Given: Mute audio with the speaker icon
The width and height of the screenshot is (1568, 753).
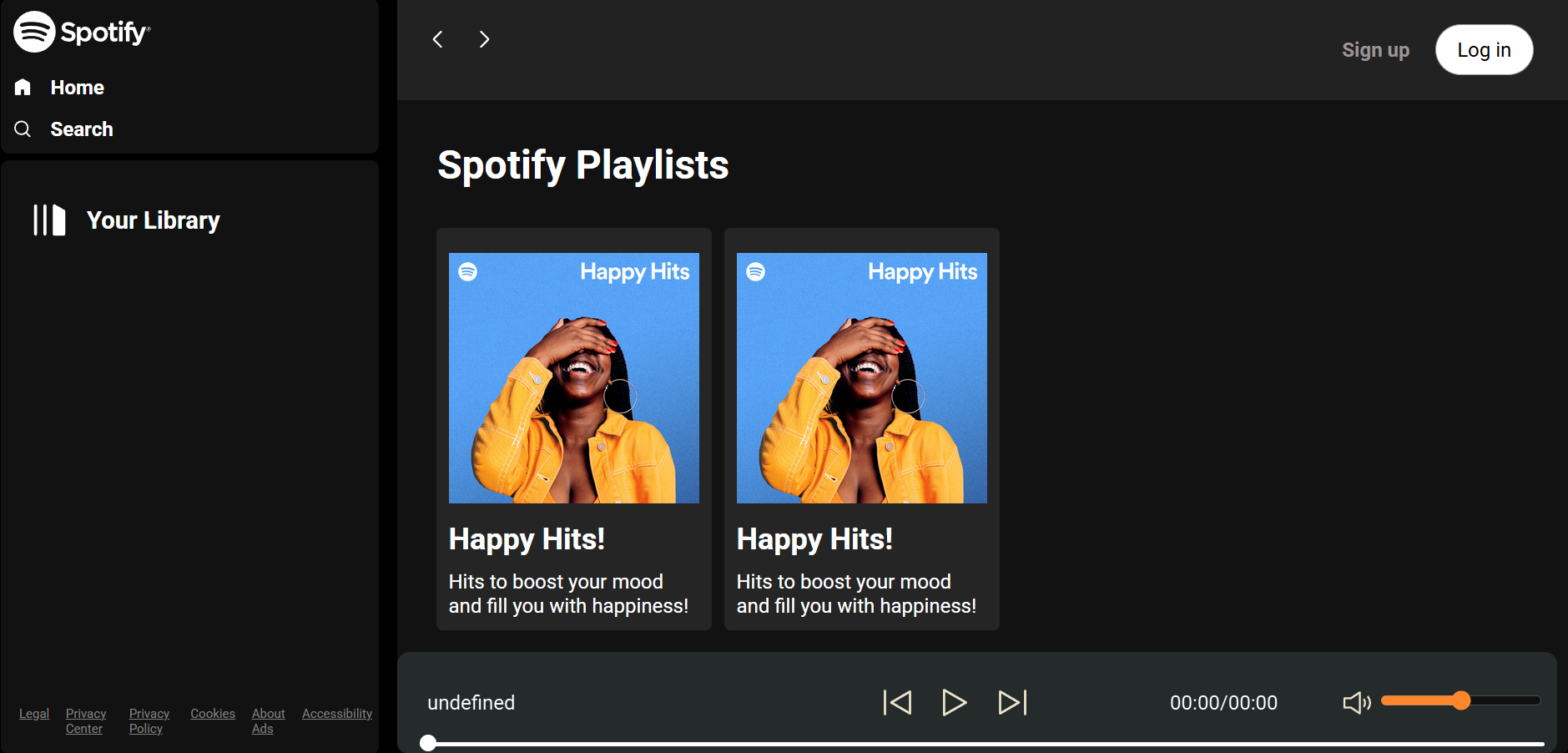Looking at the screenshot, I should pyautogui.click(x=1356, y=702).
